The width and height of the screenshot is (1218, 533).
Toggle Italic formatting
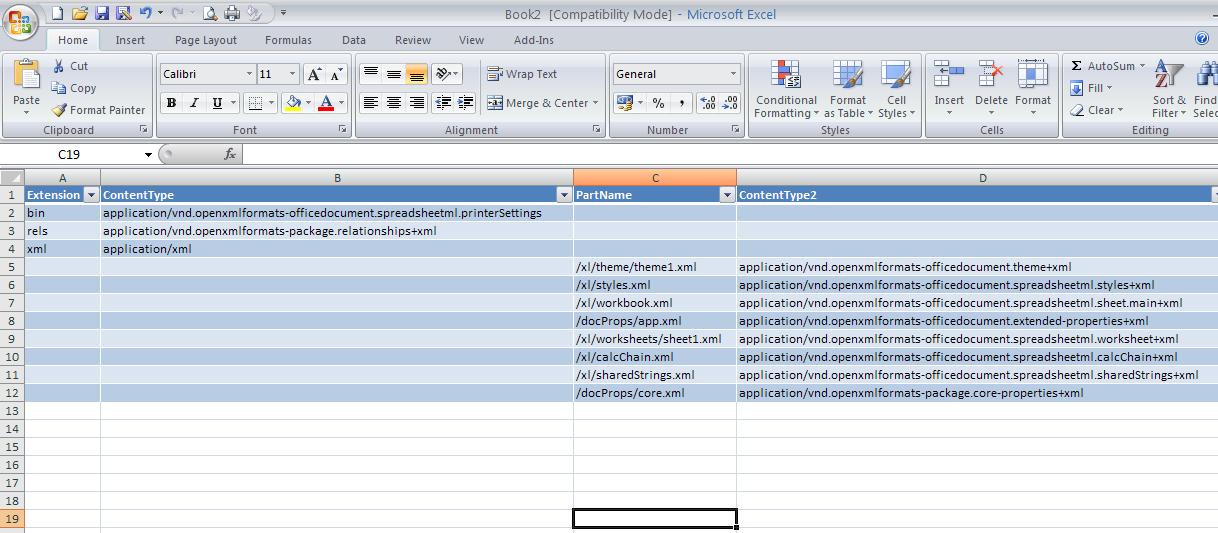coord(193,103)
